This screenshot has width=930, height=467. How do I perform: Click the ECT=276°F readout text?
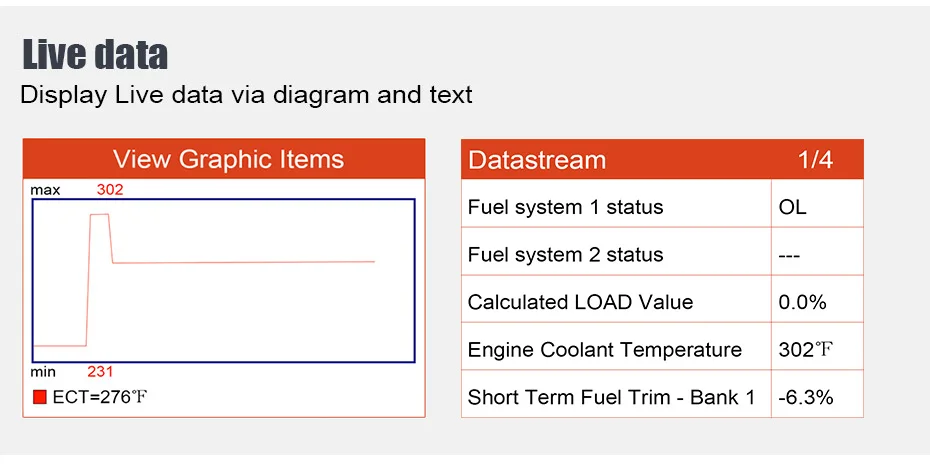(99, 397)
